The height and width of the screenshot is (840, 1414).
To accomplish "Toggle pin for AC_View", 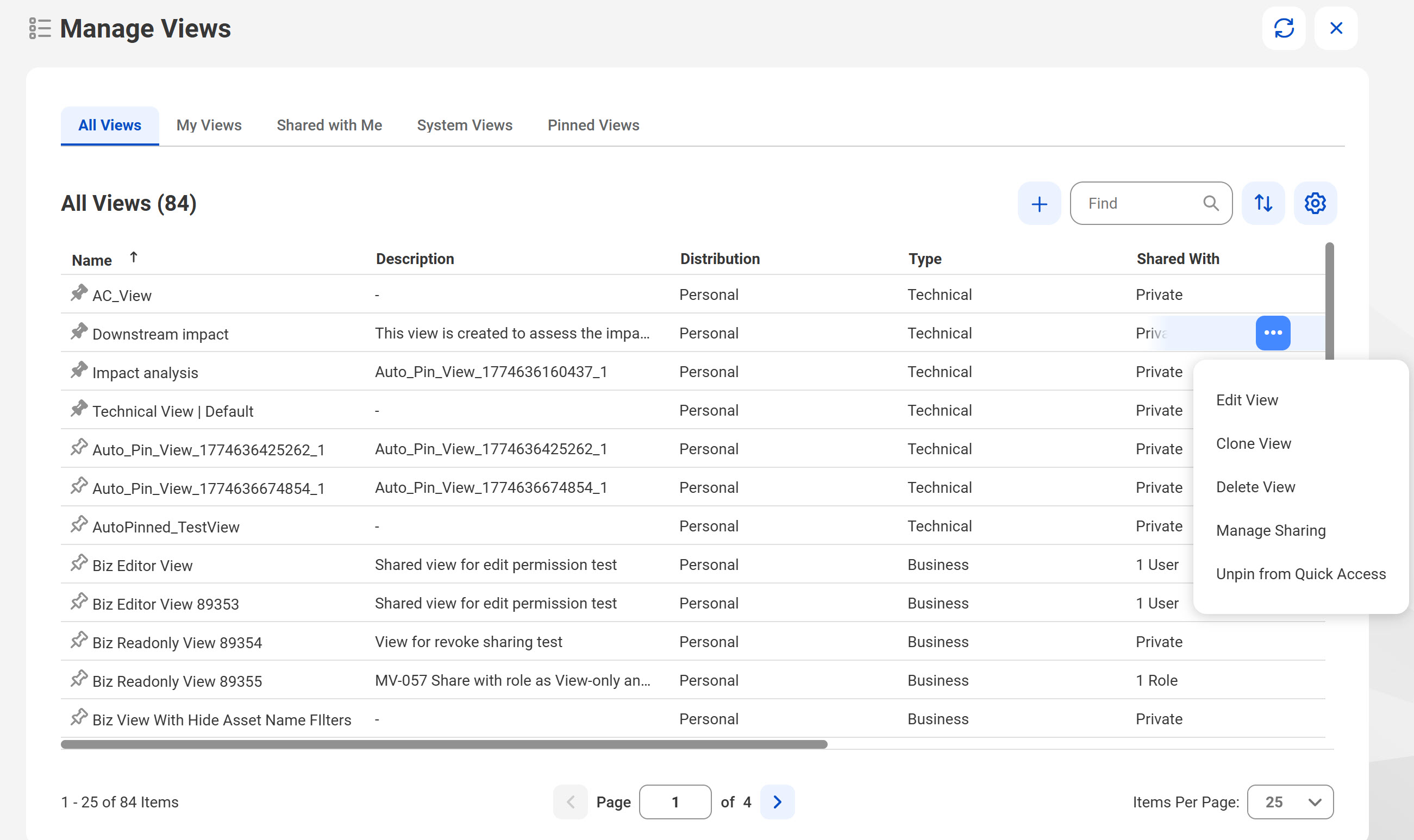I will tap(79, 293).
